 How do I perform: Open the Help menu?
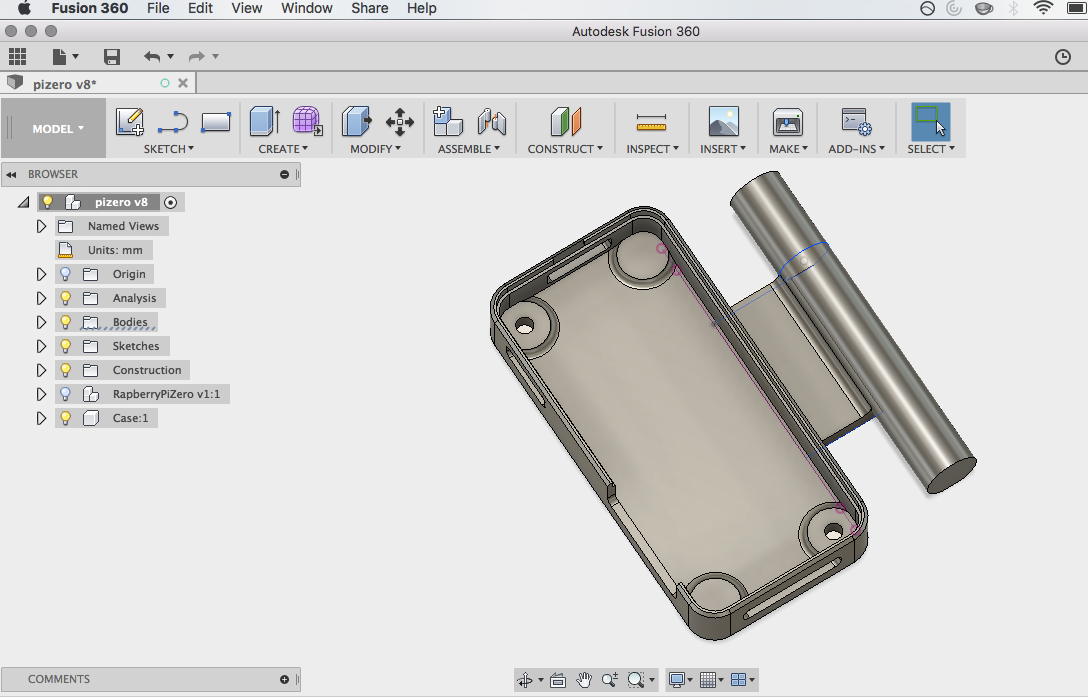[x=421, y=8]
